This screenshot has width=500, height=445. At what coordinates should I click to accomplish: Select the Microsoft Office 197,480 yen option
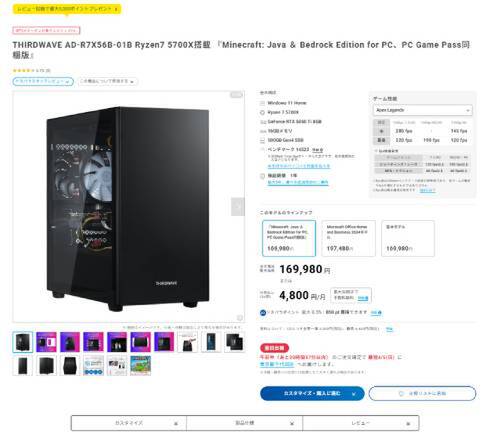pos(348,238)
